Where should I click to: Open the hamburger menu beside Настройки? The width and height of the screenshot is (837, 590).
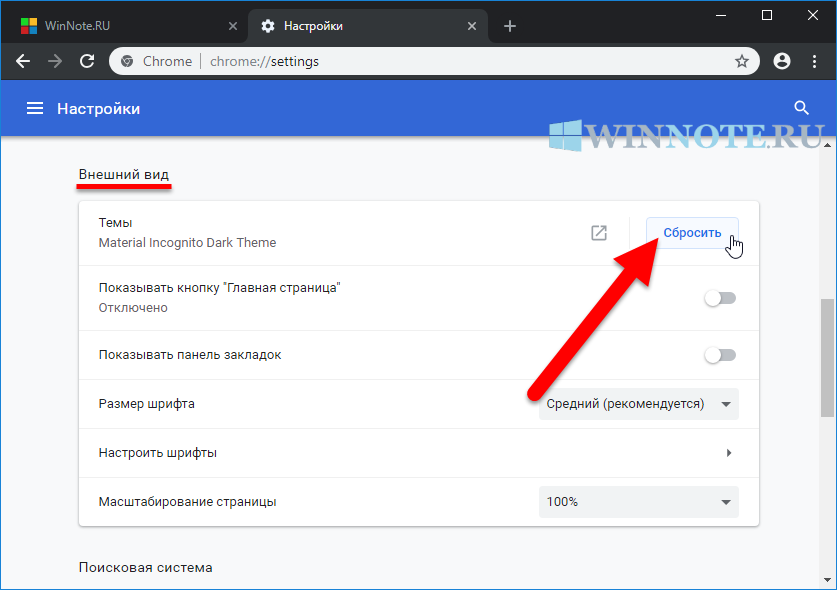(x=35, y=109)
